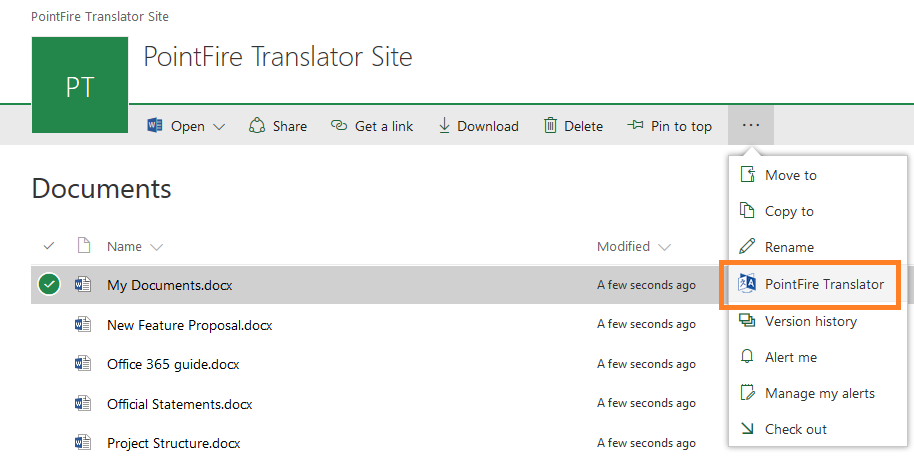
Task: Click the Pin to top pin icon
Action: coord(635,125)
